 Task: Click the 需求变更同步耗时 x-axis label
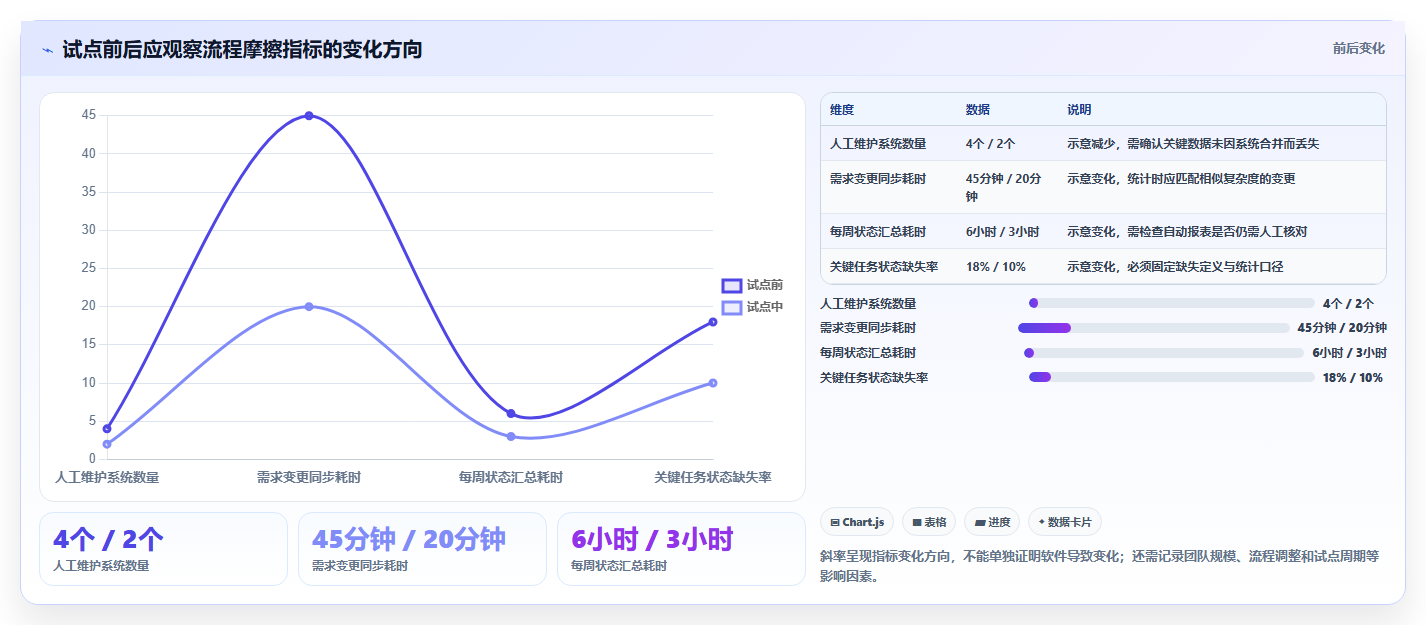pyautogui.click(x=309, y=477)
